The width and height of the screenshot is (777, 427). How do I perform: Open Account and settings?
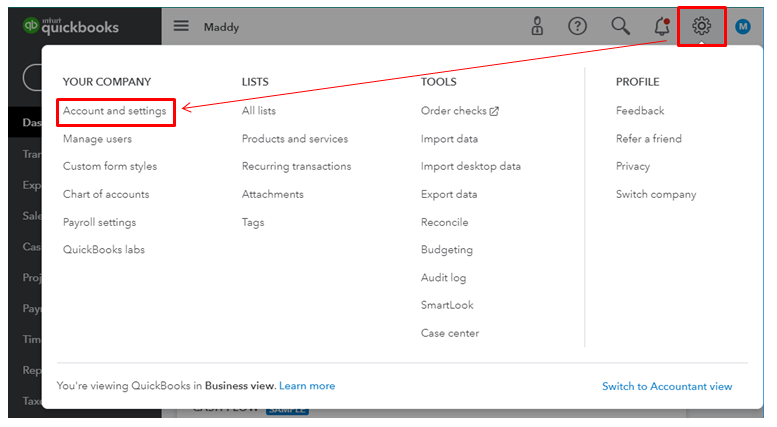point(114,111)
